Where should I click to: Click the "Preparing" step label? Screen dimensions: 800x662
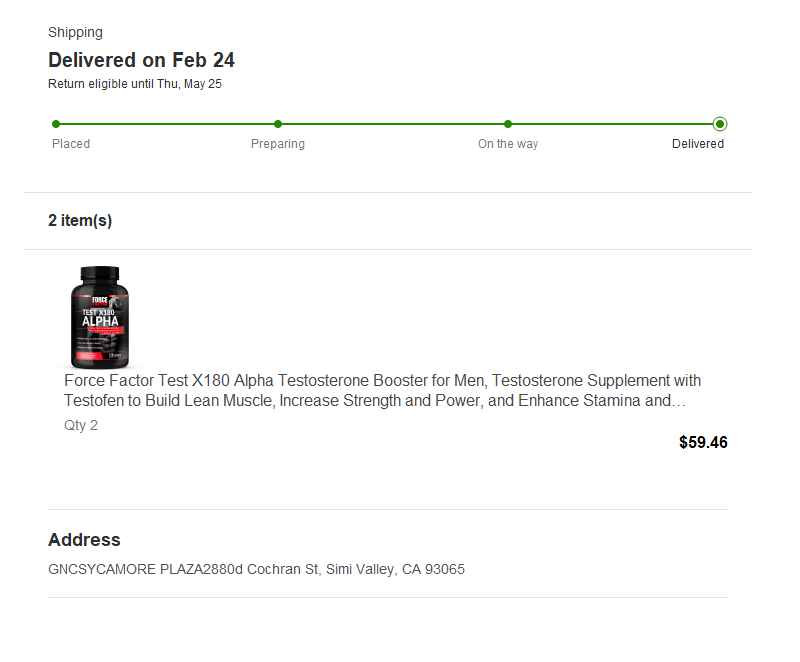point(278,144)
